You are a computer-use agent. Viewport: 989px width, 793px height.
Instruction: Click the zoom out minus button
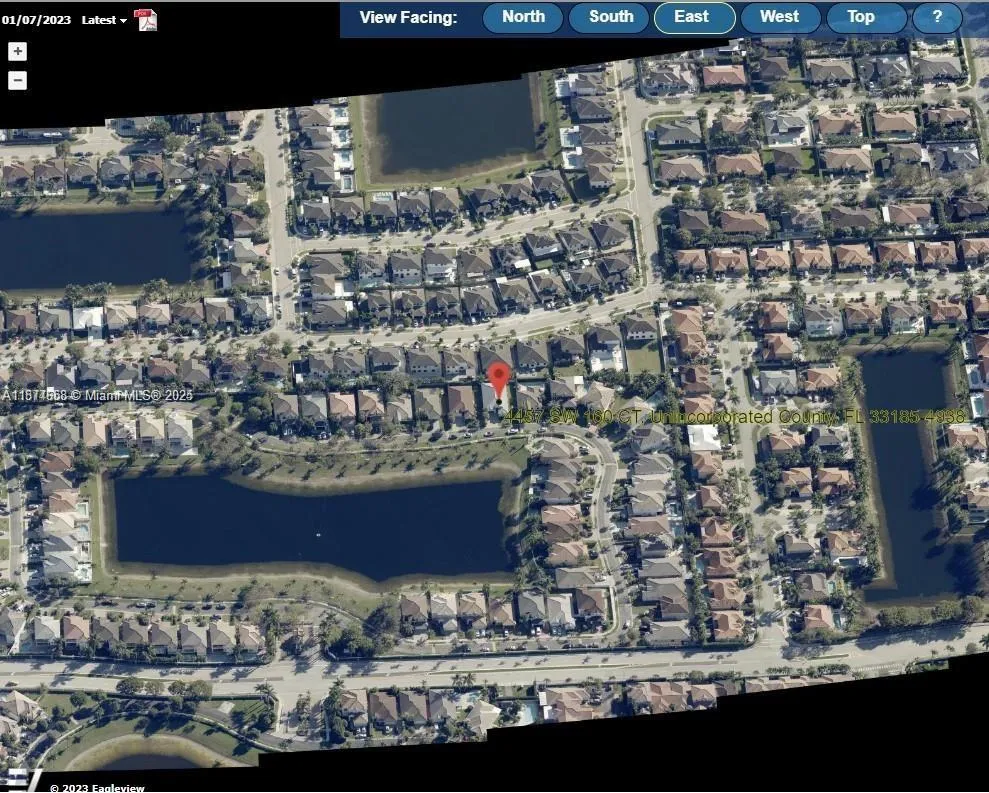[x=17, y=81]
